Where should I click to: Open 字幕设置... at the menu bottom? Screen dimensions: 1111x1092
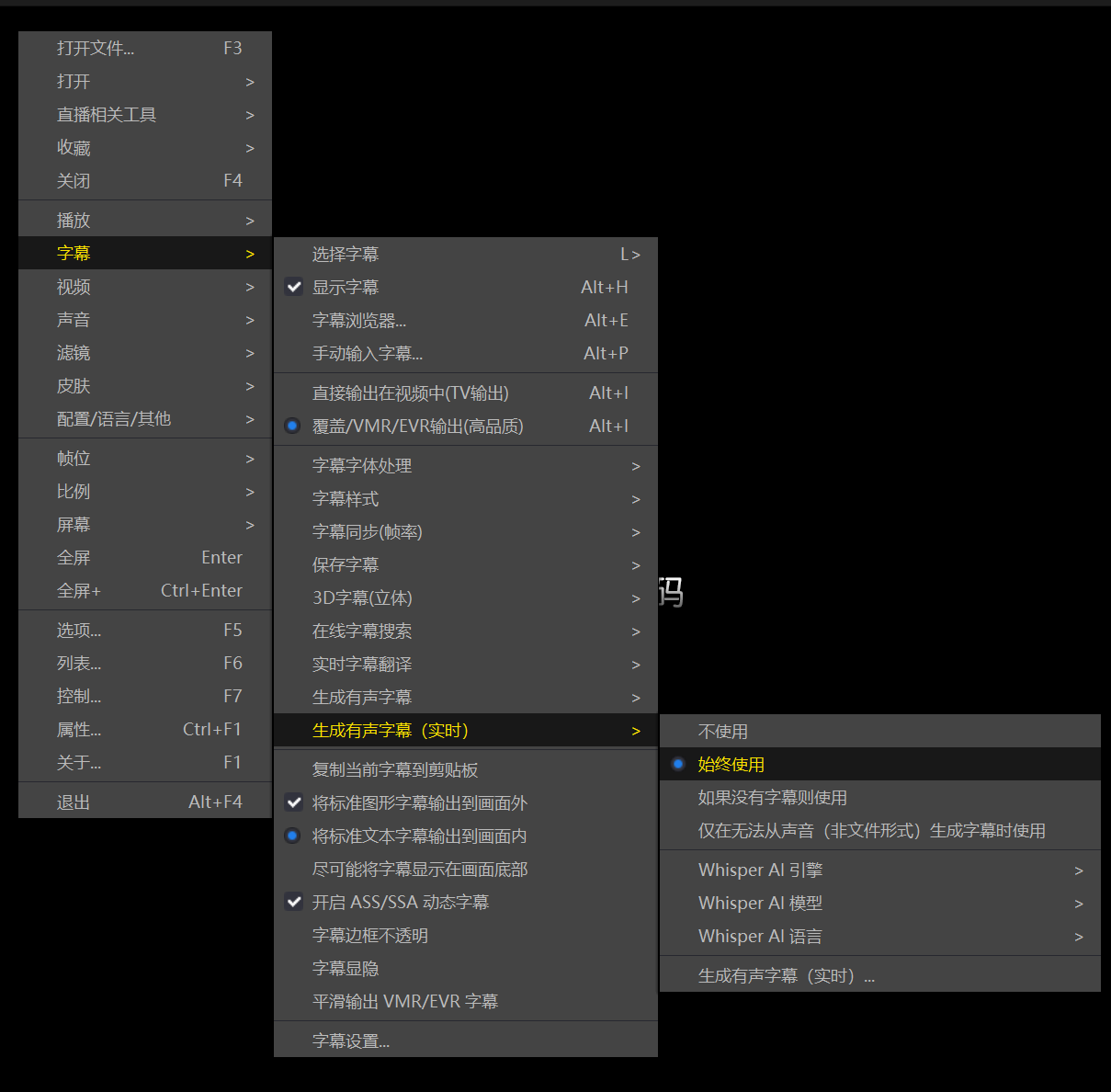[351, 1041]
